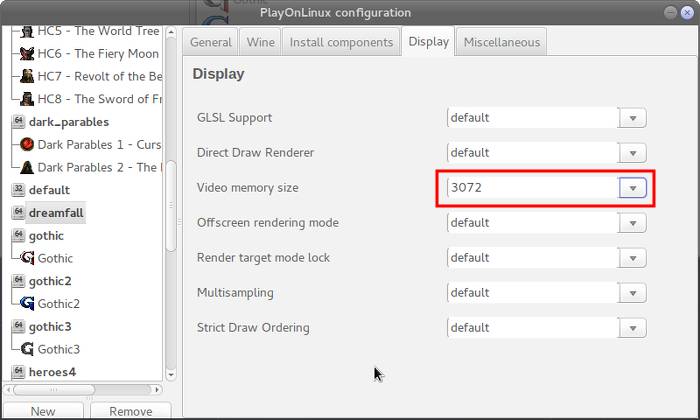Minimize the PlayOnLinux configuration window
The height and width of the screenshot is (420, 700).
pos(670,12)
